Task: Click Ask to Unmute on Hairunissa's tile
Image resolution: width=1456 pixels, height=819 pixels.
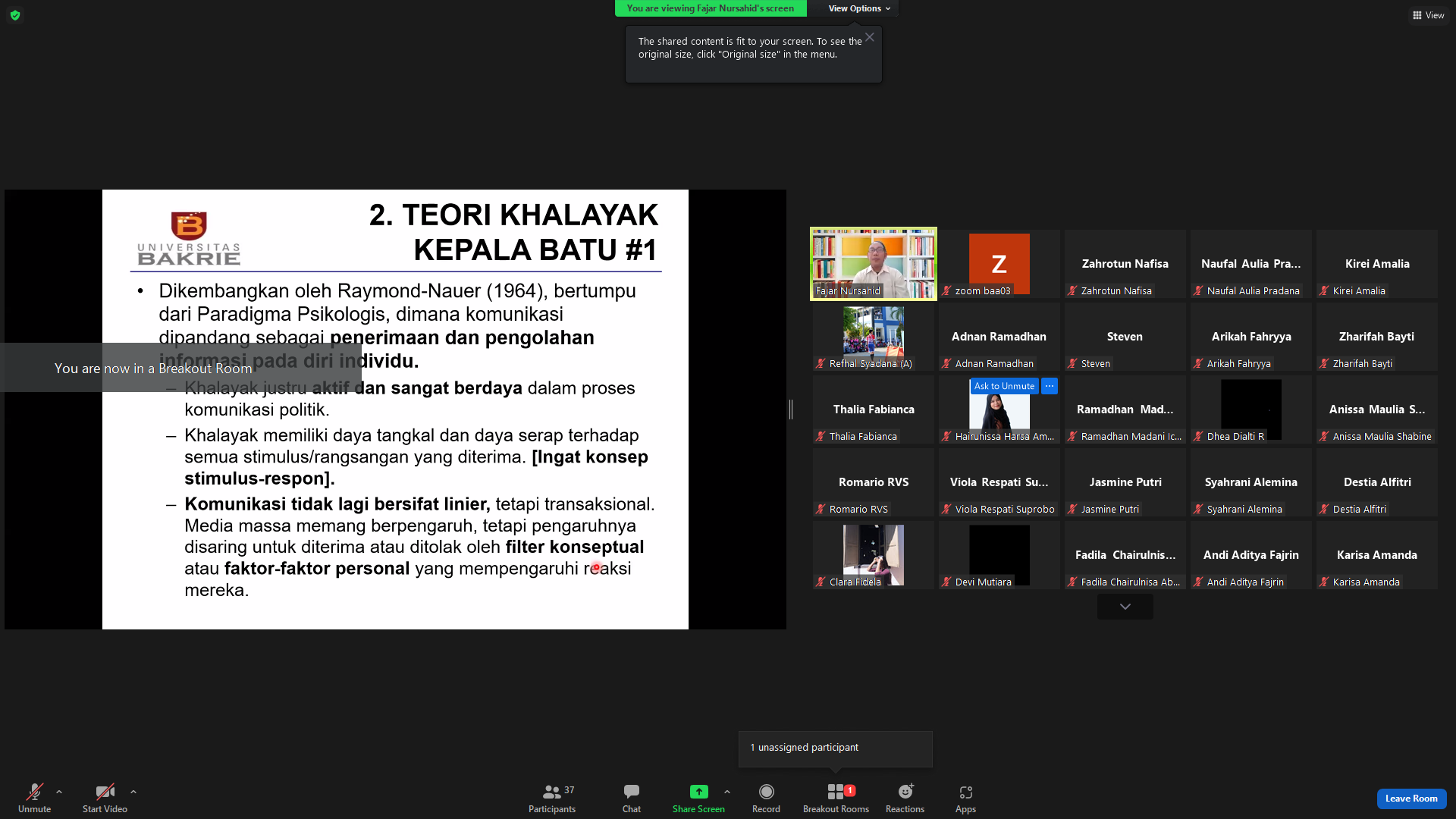Action: click(1004, 386)
